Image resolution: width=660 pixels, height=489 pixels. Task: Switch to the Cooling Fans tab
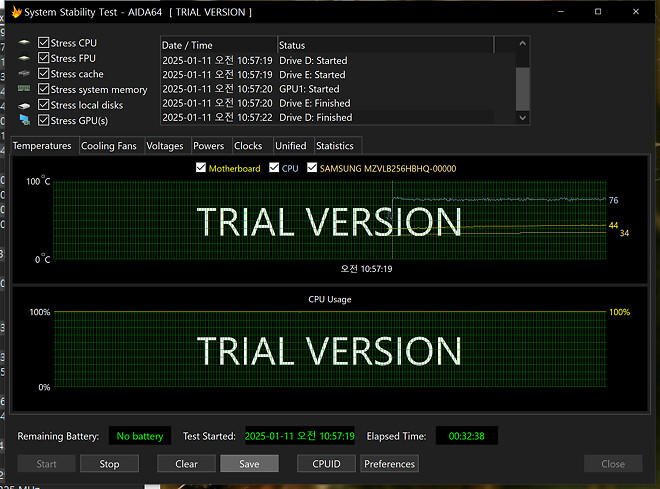pyautogui.click(x=109, y=146)
